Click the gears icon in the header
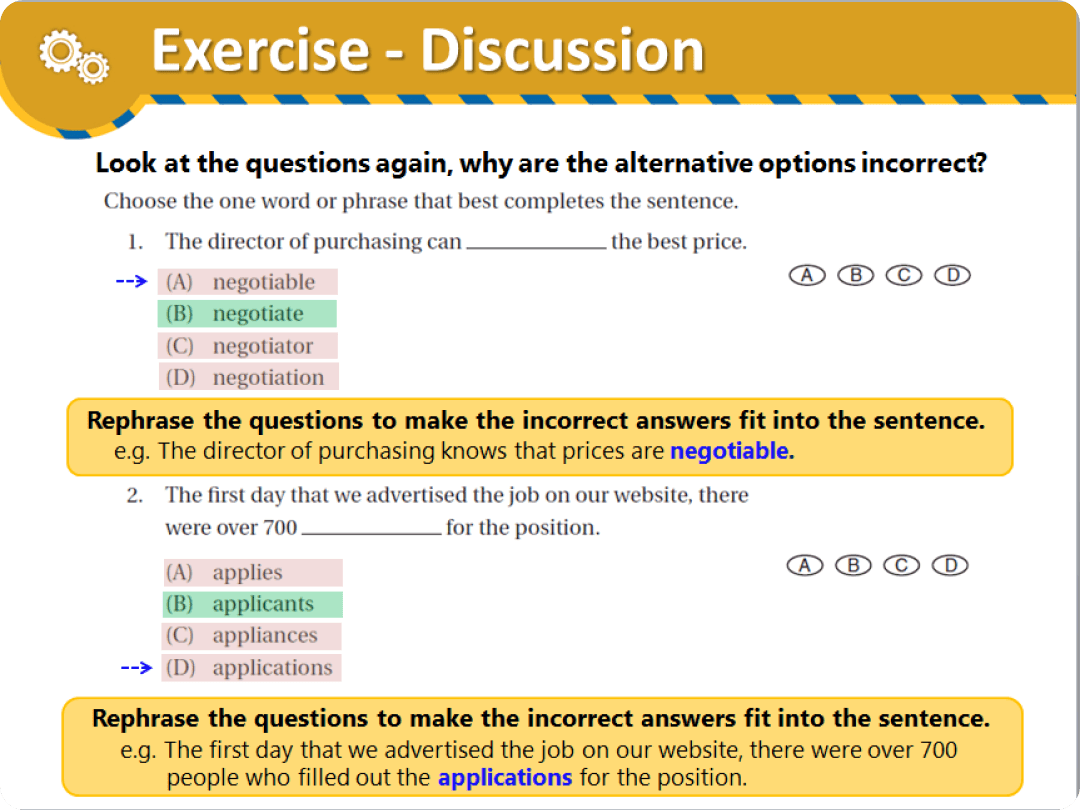Screen dimensions: 1080x810 click(74, 56)
